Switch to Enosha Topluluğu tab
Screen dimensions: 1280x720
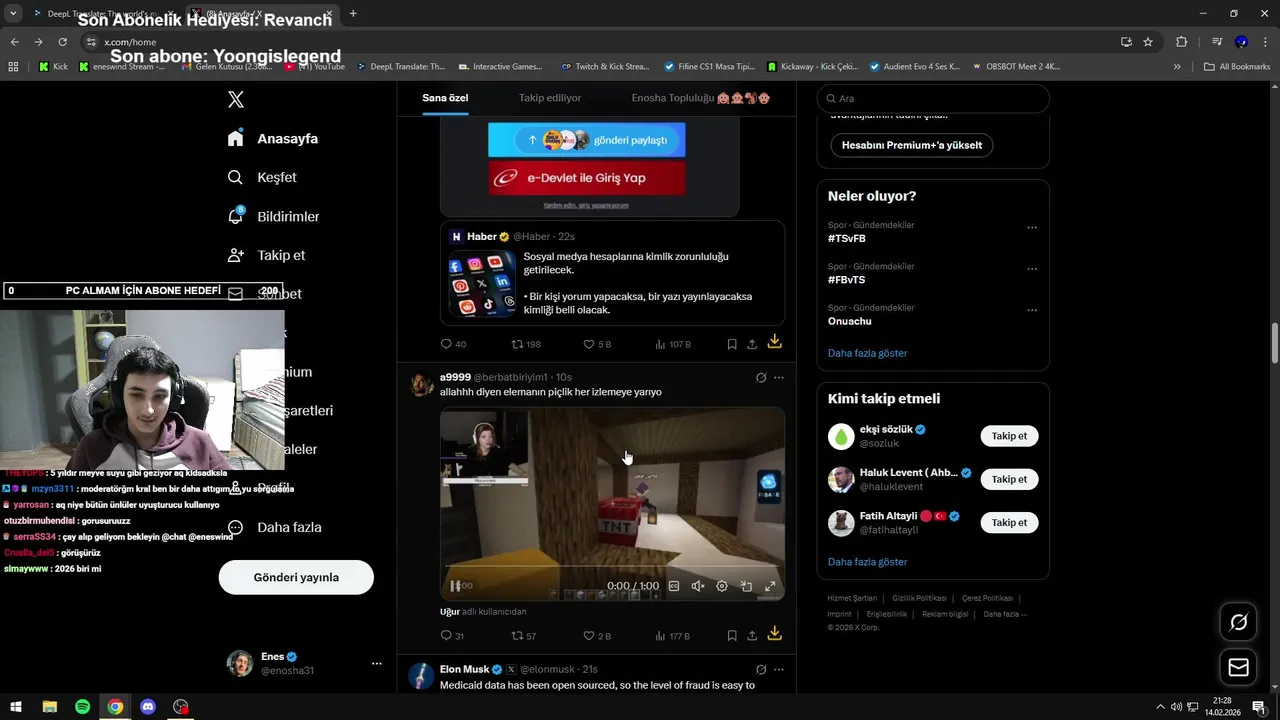click(701, 98)
